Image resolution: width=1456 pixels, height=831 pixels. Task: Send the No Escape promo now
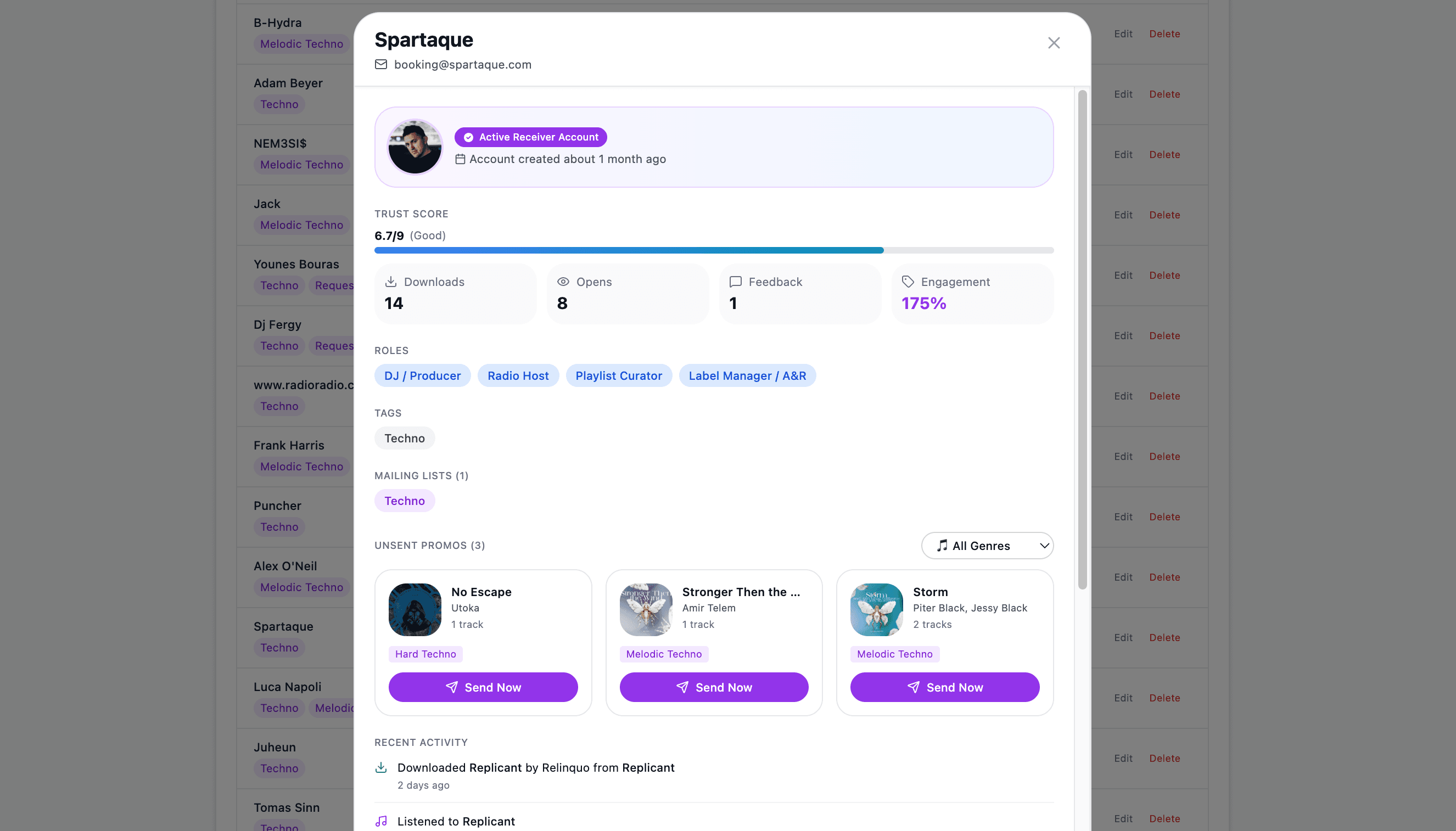tap(483, 687)
